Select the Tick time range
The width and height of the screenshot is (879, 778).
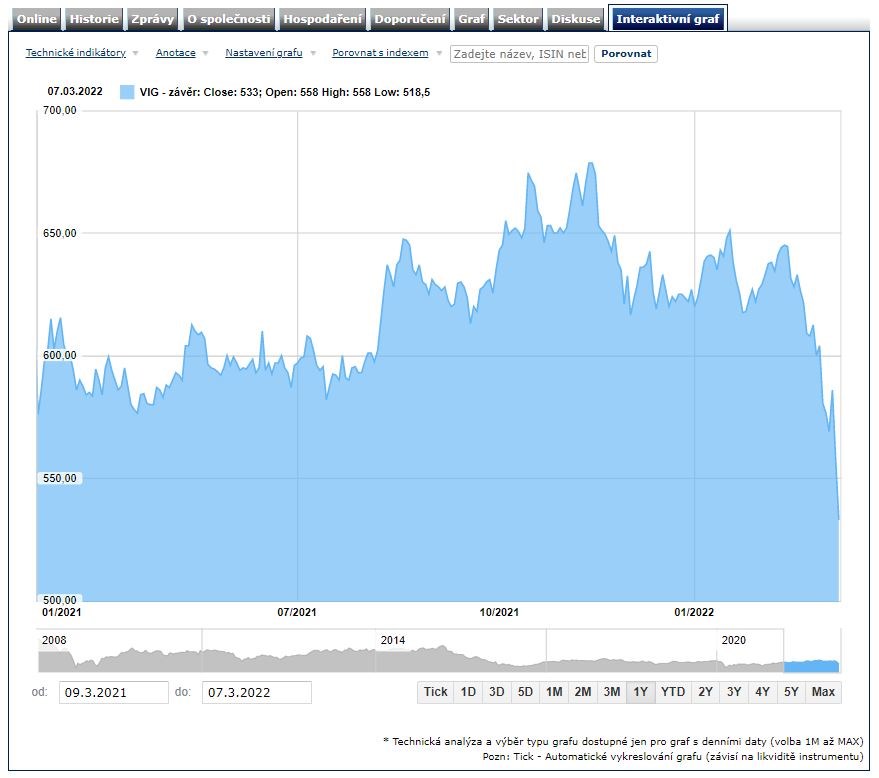pos(435,692)
